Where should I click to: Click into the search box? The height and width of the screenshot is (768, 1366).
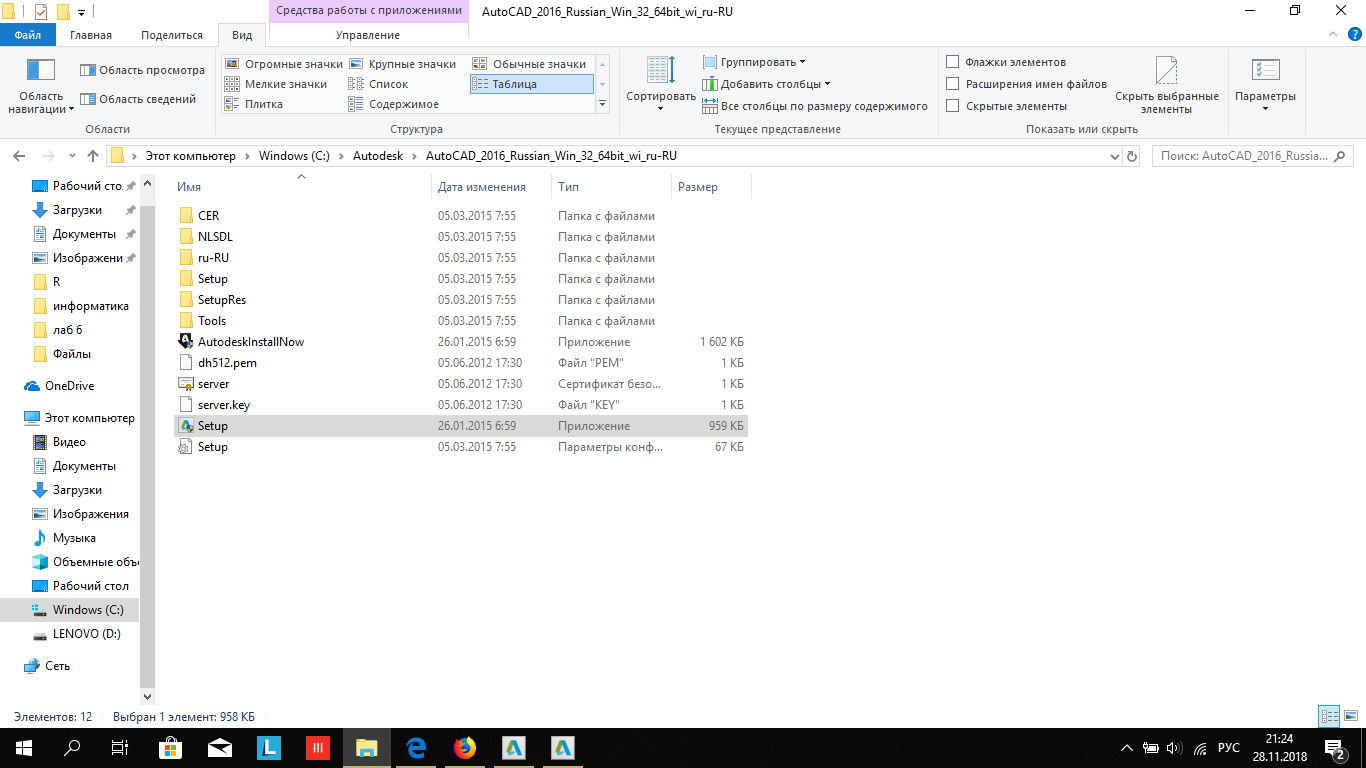click(1253, 156)
